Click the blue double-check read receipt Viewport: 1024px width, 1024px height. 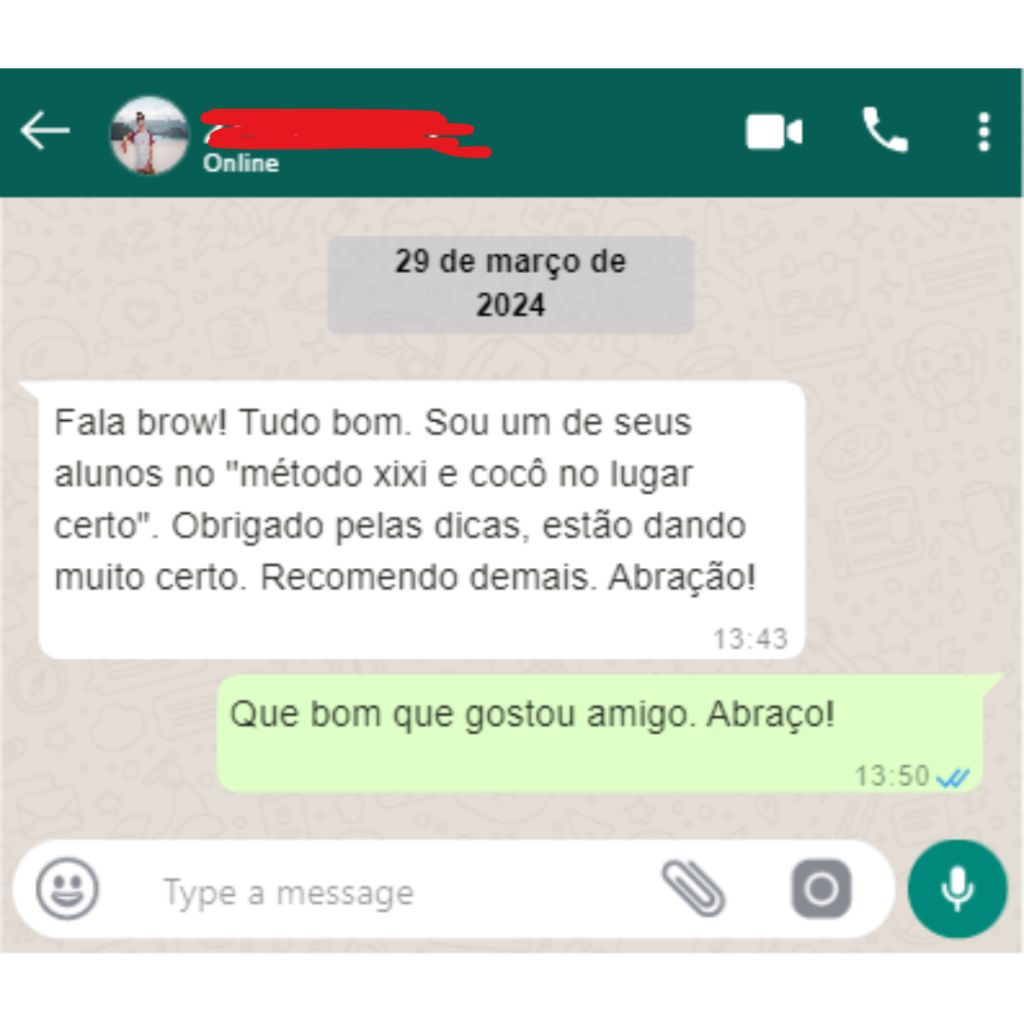tap(953, 778)
